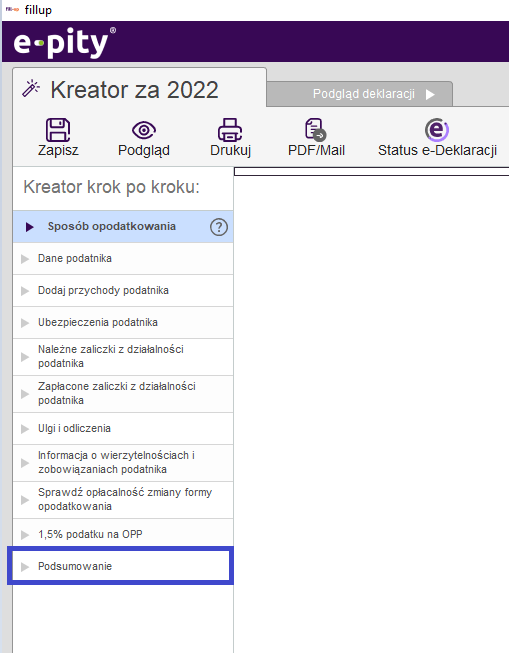The height and width of the screenshot is (653, 509).
Task: Click the magic wand Kreator icon
Action: pyautogui.click(x=31, y=88)
